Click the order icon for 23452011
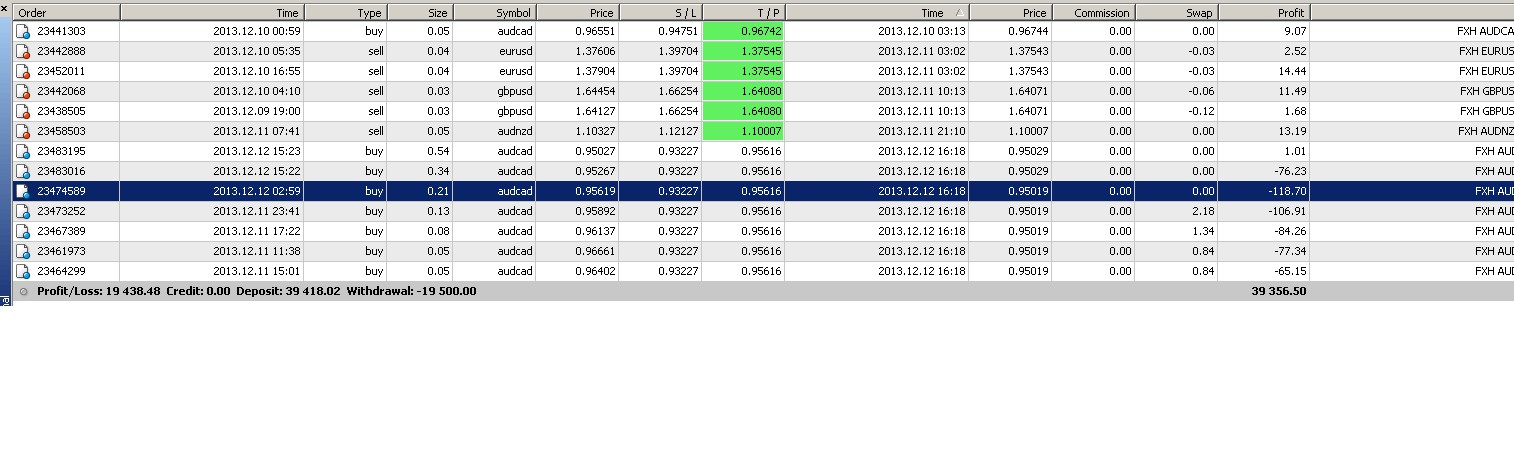 pos(22,71)
